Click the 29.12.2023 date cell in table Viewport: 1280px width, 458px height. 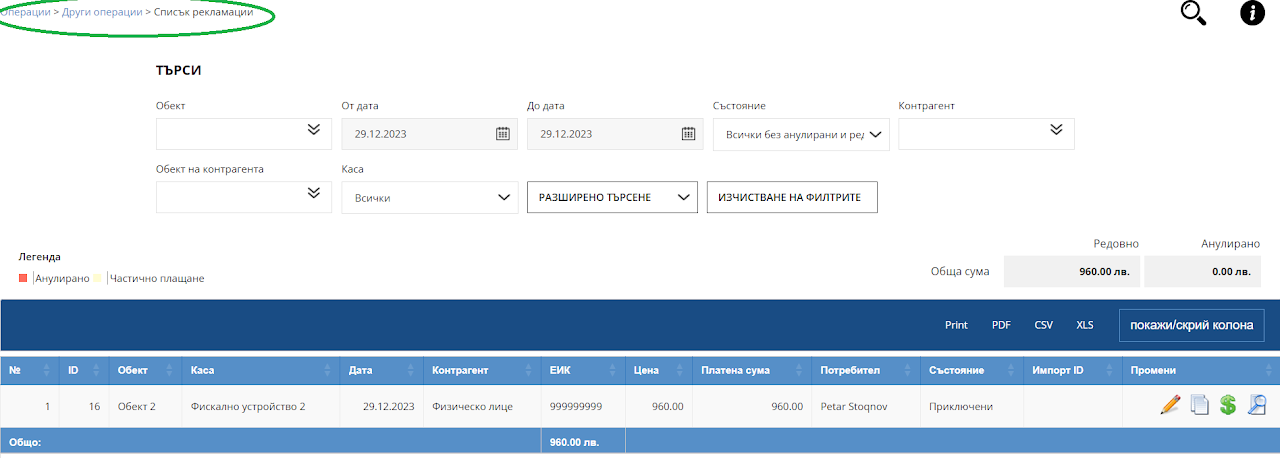click(382, 406)
